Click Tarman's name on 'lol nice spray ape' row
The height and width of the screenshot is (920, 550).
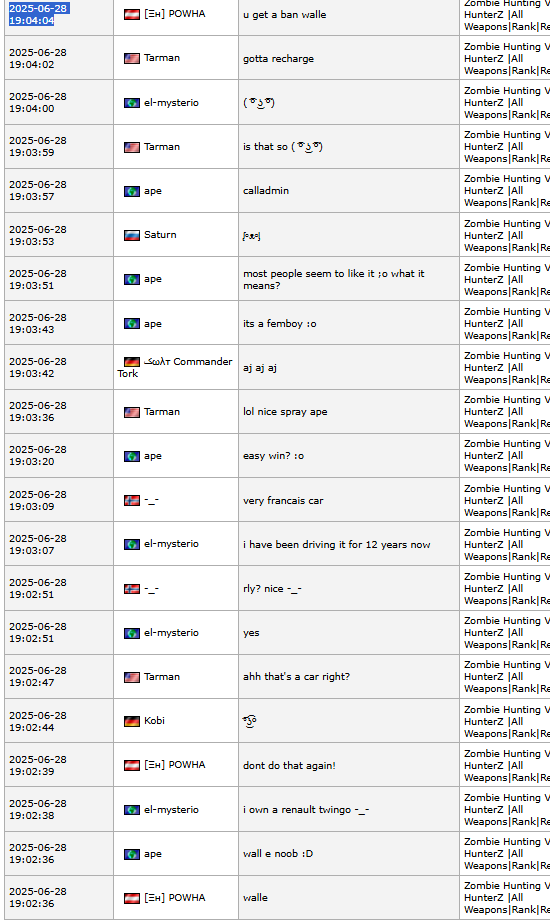pyautogui.click(x=162, y=412)
